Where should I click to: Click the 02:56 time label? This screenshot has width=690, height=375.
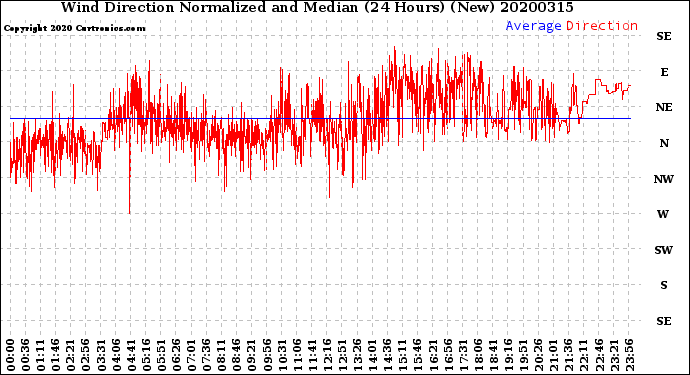tap(85, 355)
